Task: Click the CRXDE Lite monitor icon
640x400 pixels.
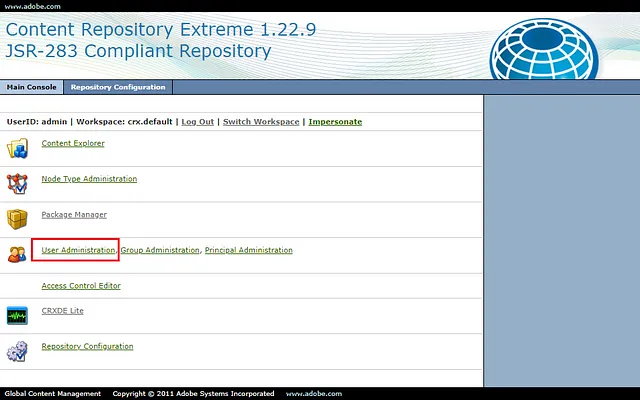Action: (x=17, y=316)
